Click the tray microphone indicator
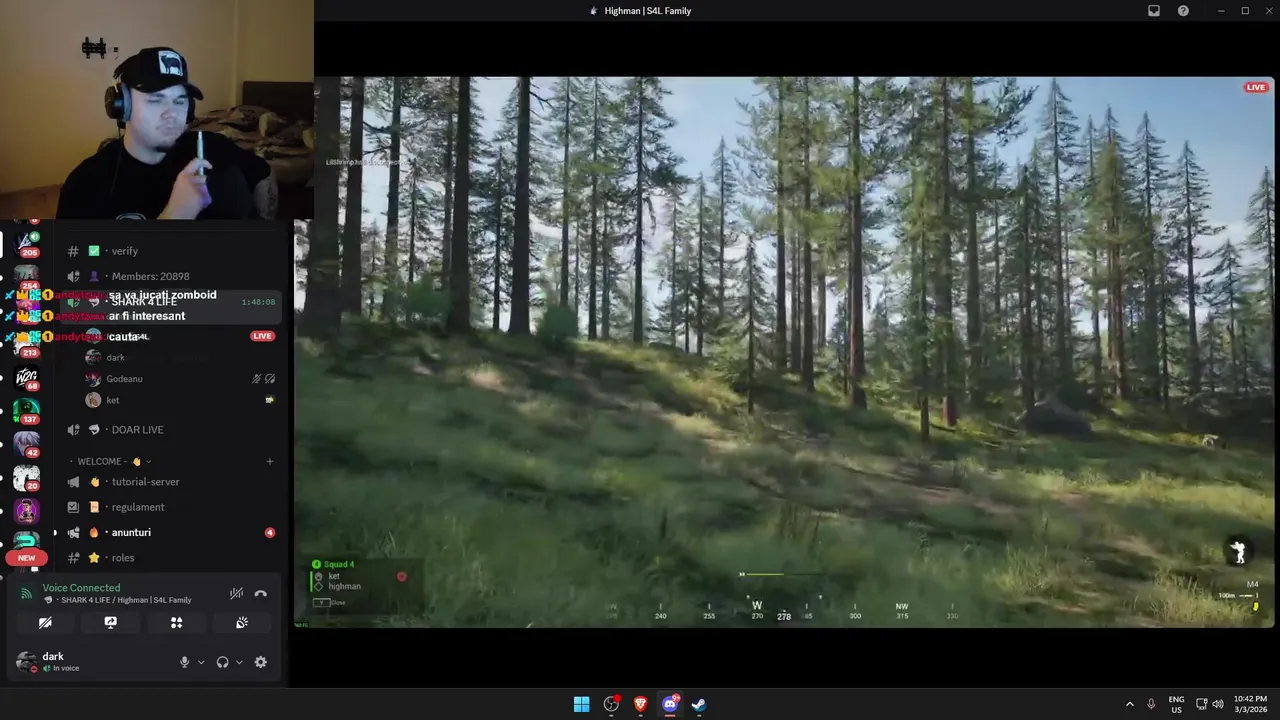The height and width of the screenshot is (720, 1280). 1151,704
